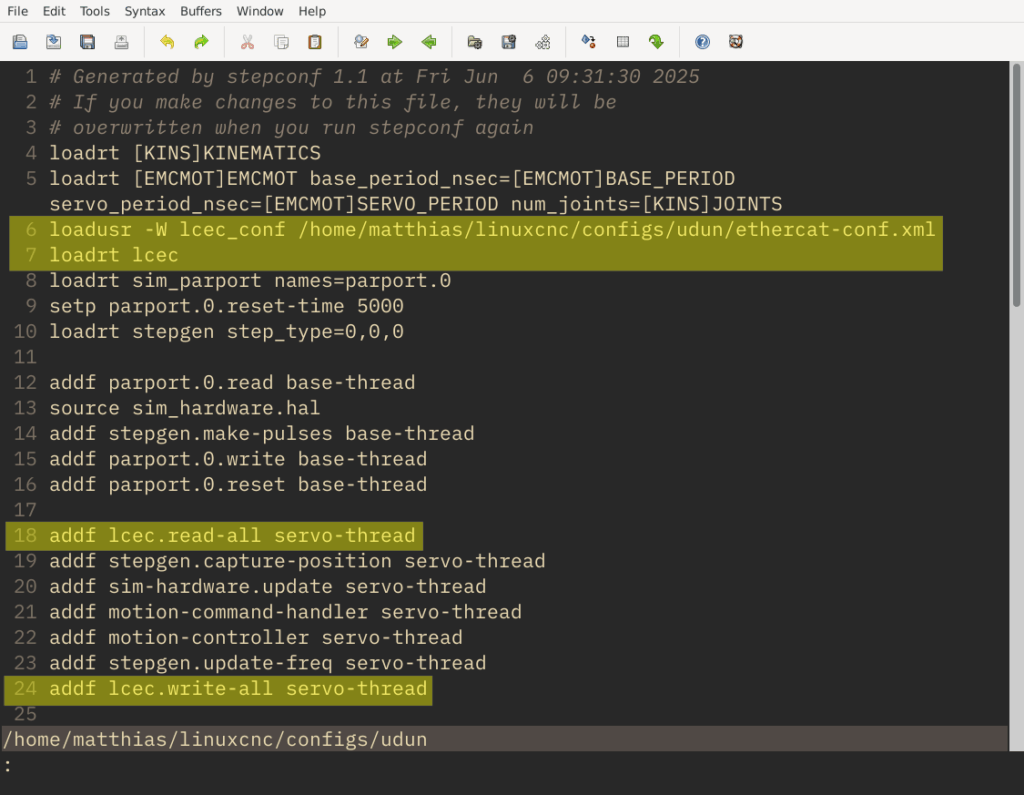Viewport: 1024px width, 795px height.
Task: Click line number 11 empty line
Action: [x=25, y=357]
